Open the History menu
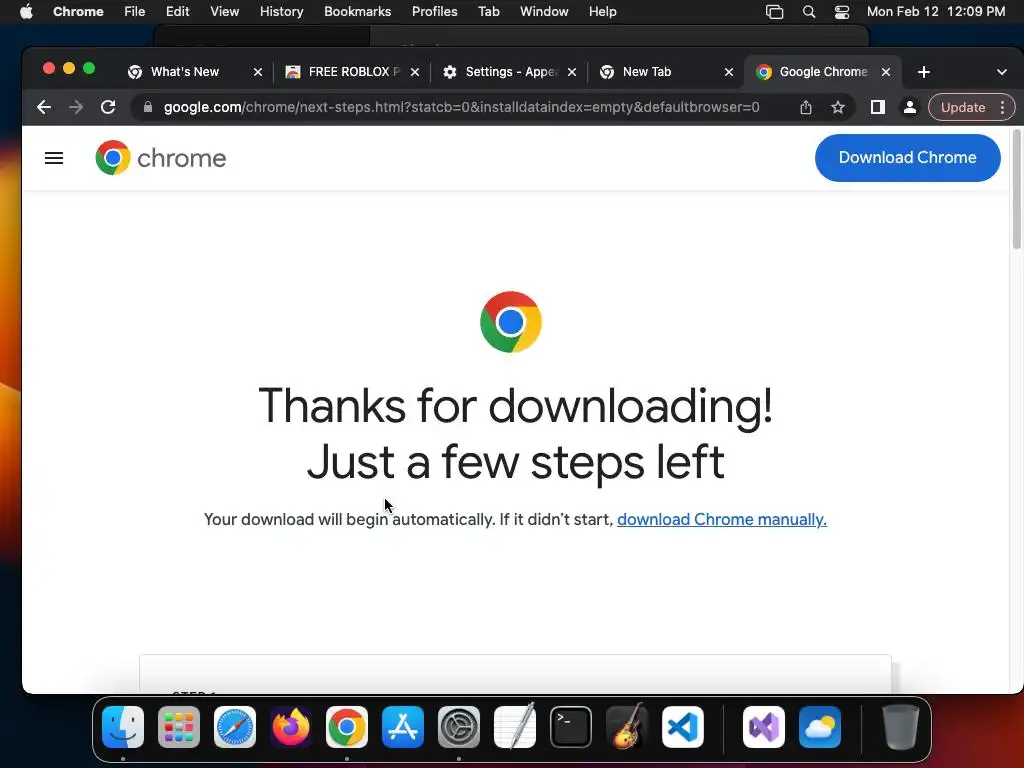The height and width of the screenshot is (768, 1024). click(x=281, y=12)
